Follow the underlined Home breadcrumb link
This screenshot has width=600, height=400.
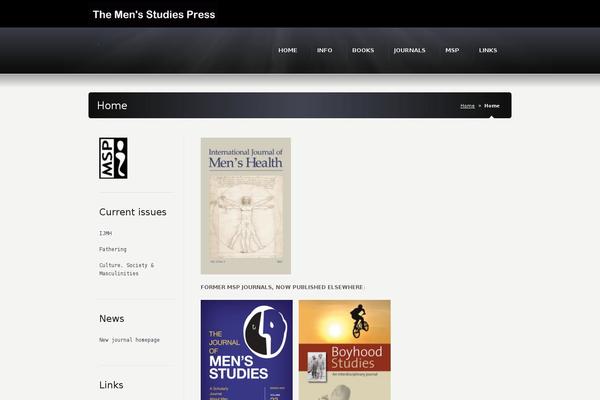(x=467, y=106)
